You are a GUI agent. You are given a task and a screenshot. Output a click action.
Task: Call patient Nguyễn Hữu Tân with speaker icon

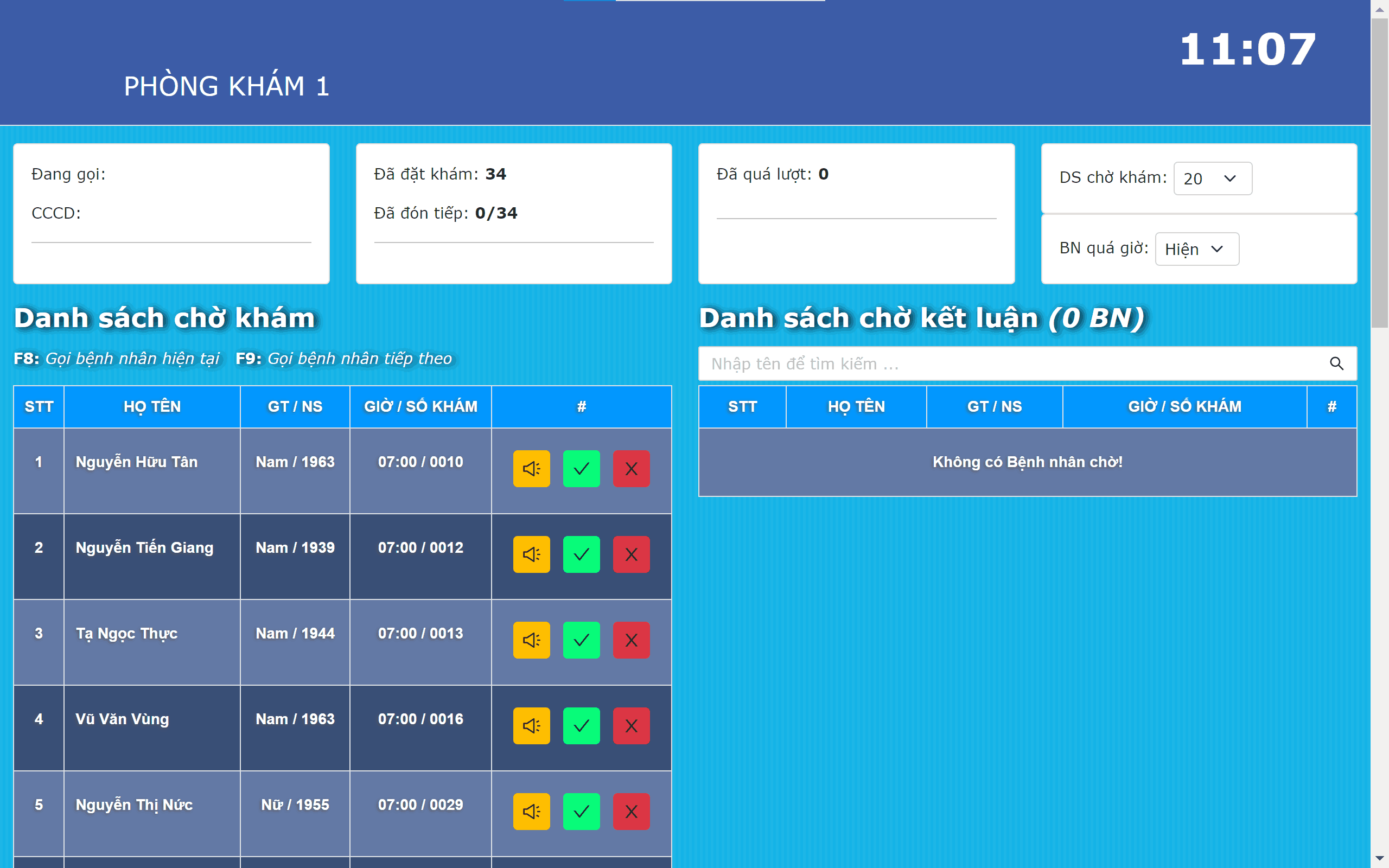point(531,468)
